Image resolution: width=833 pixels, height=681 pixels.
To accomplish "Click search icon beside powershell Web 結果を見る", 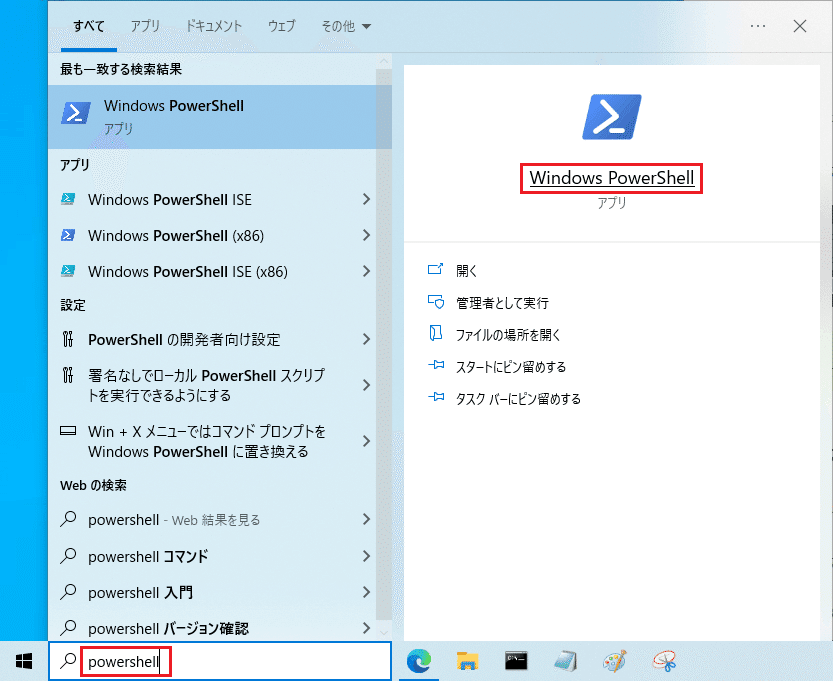I will point(69,519).
